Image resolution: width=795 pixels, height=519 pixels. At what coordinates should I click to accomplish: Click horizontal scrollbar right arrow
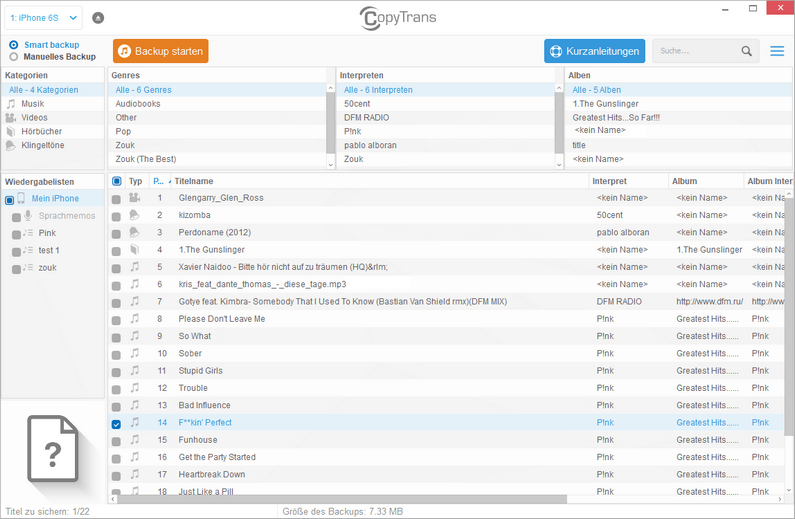tap(780, 499)
